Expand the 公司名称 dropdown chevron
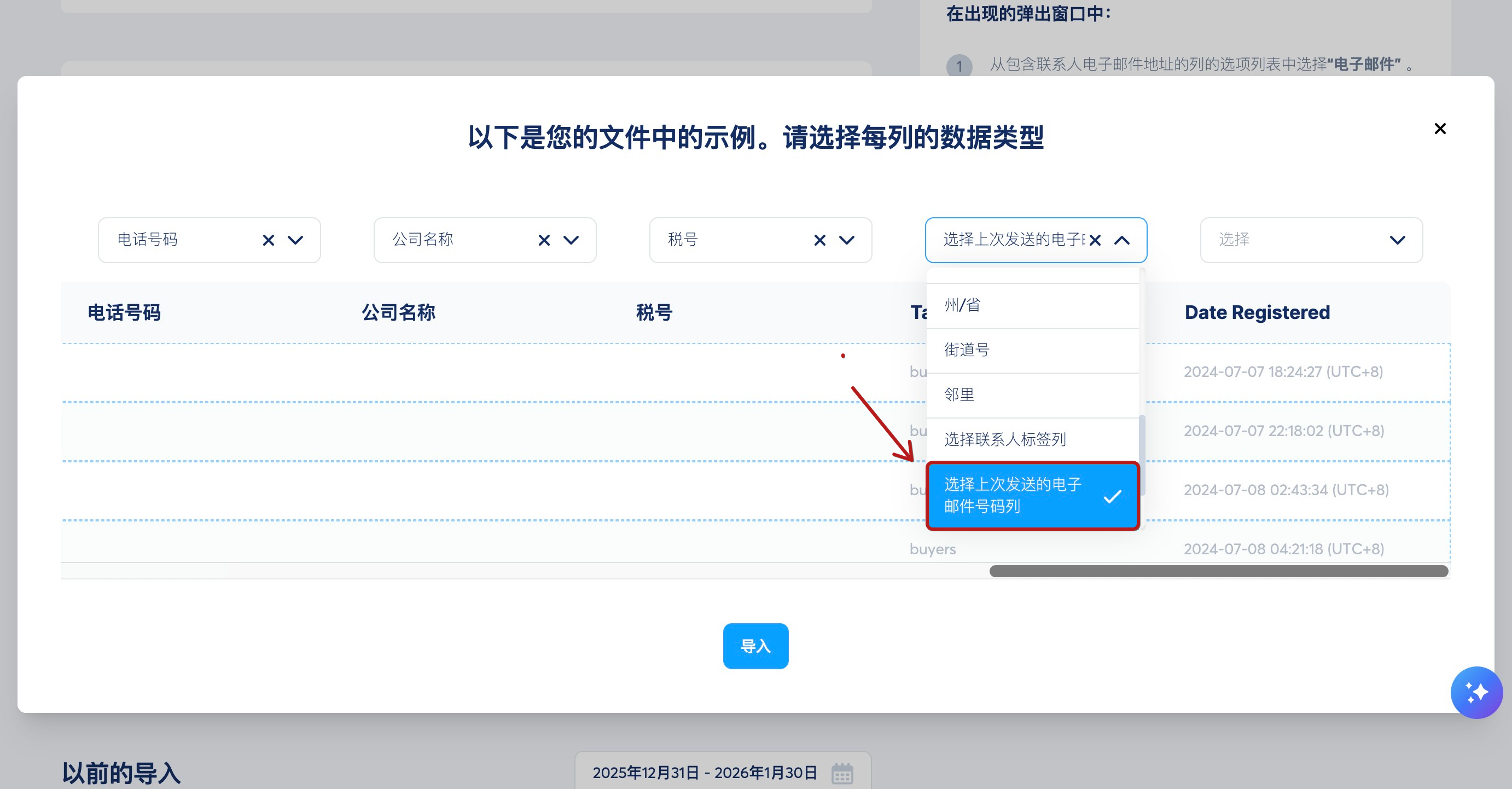The width and height of the screenshot is (1512, 789). [x=571, y=240]
